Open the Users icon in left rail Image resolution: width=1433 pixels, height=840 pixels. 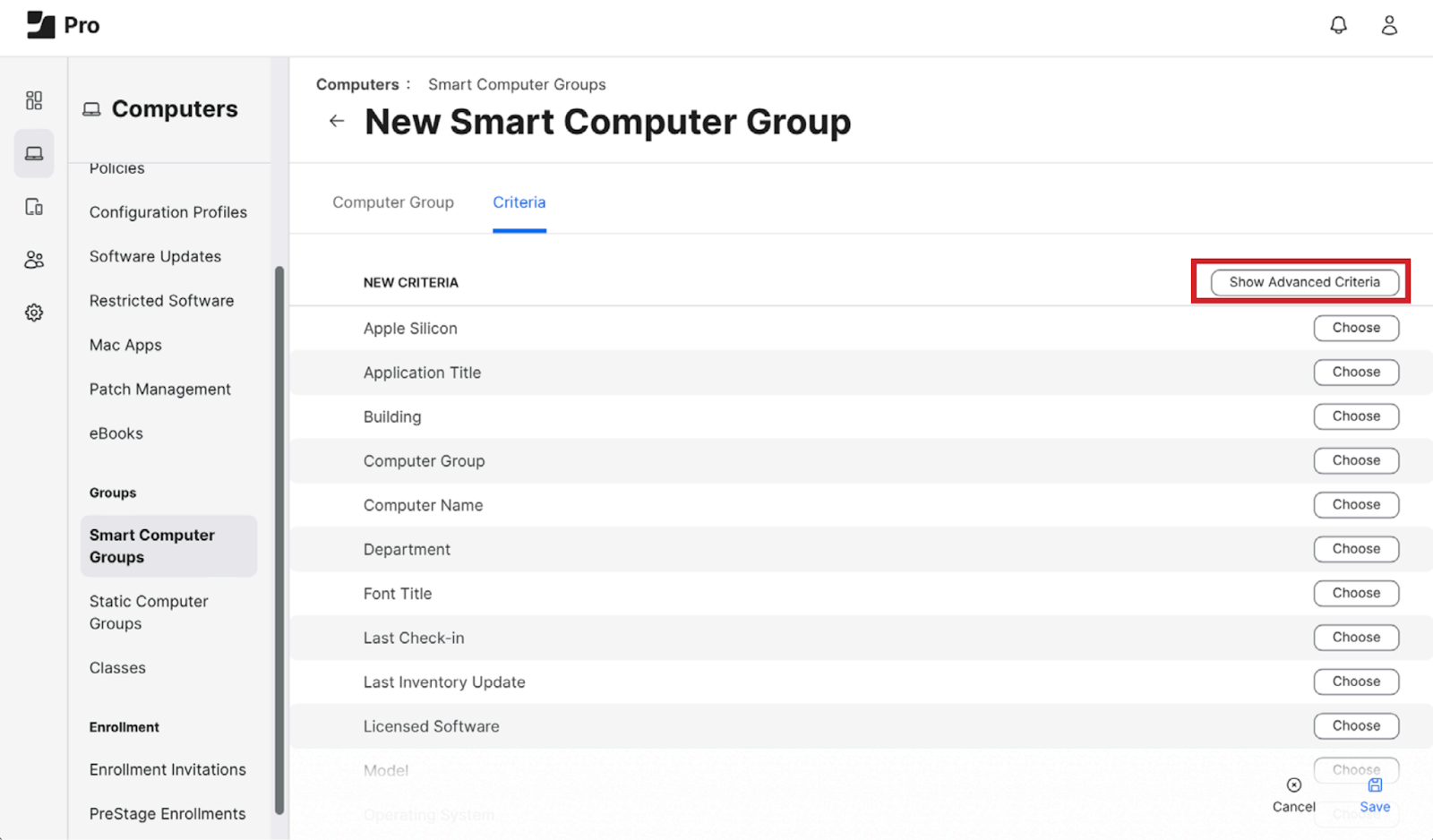tap(34, 260)
